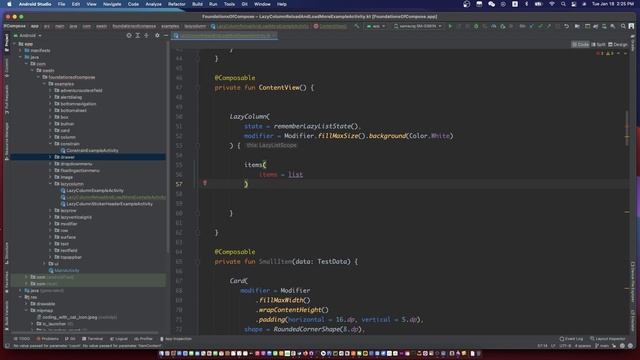Collapse the examples package

point(44,84)
